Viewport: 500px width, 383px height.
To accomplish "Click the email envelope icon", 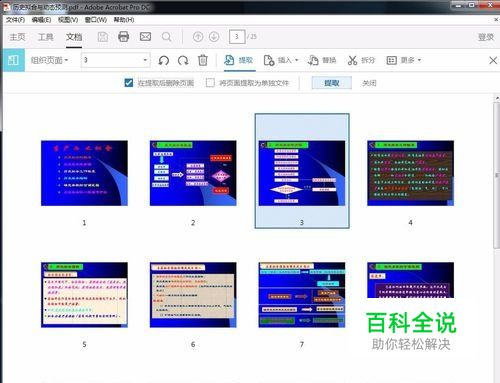I will point(145,36).
